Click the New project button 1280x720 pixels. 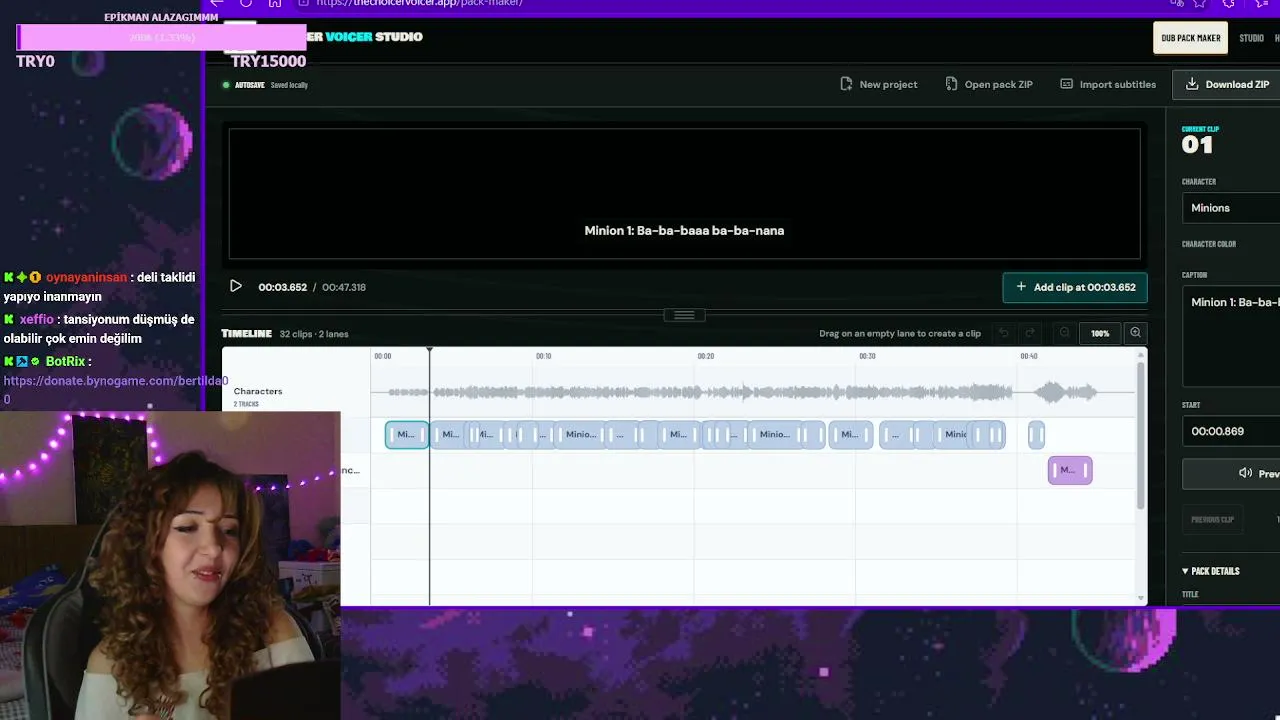[878, 84]
